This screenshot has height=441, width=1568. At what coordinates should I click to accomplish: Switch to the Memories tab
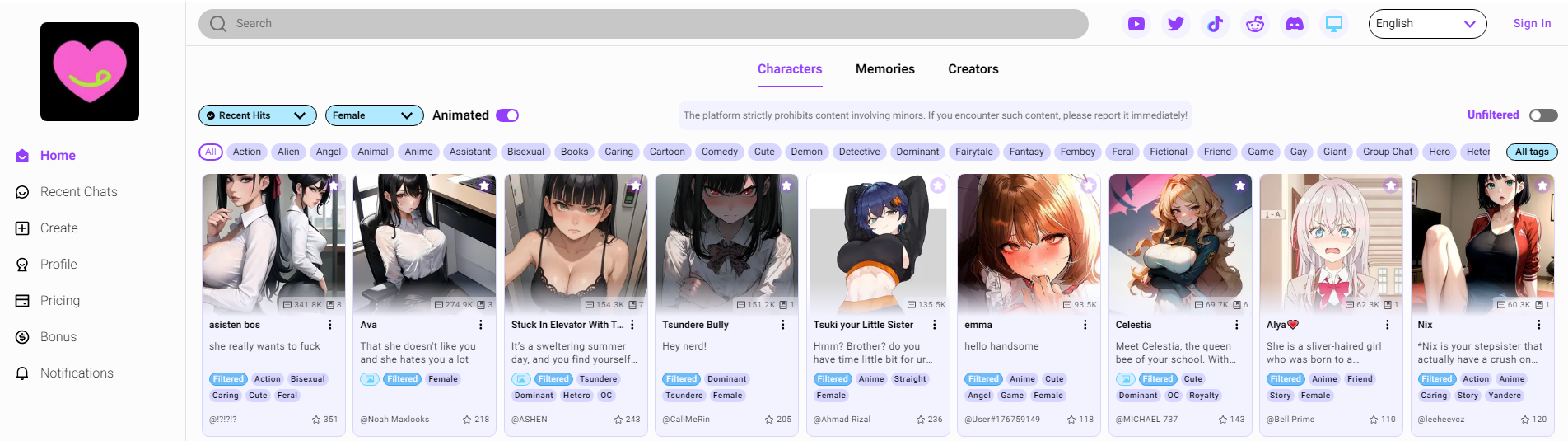(x=884, y=69)
